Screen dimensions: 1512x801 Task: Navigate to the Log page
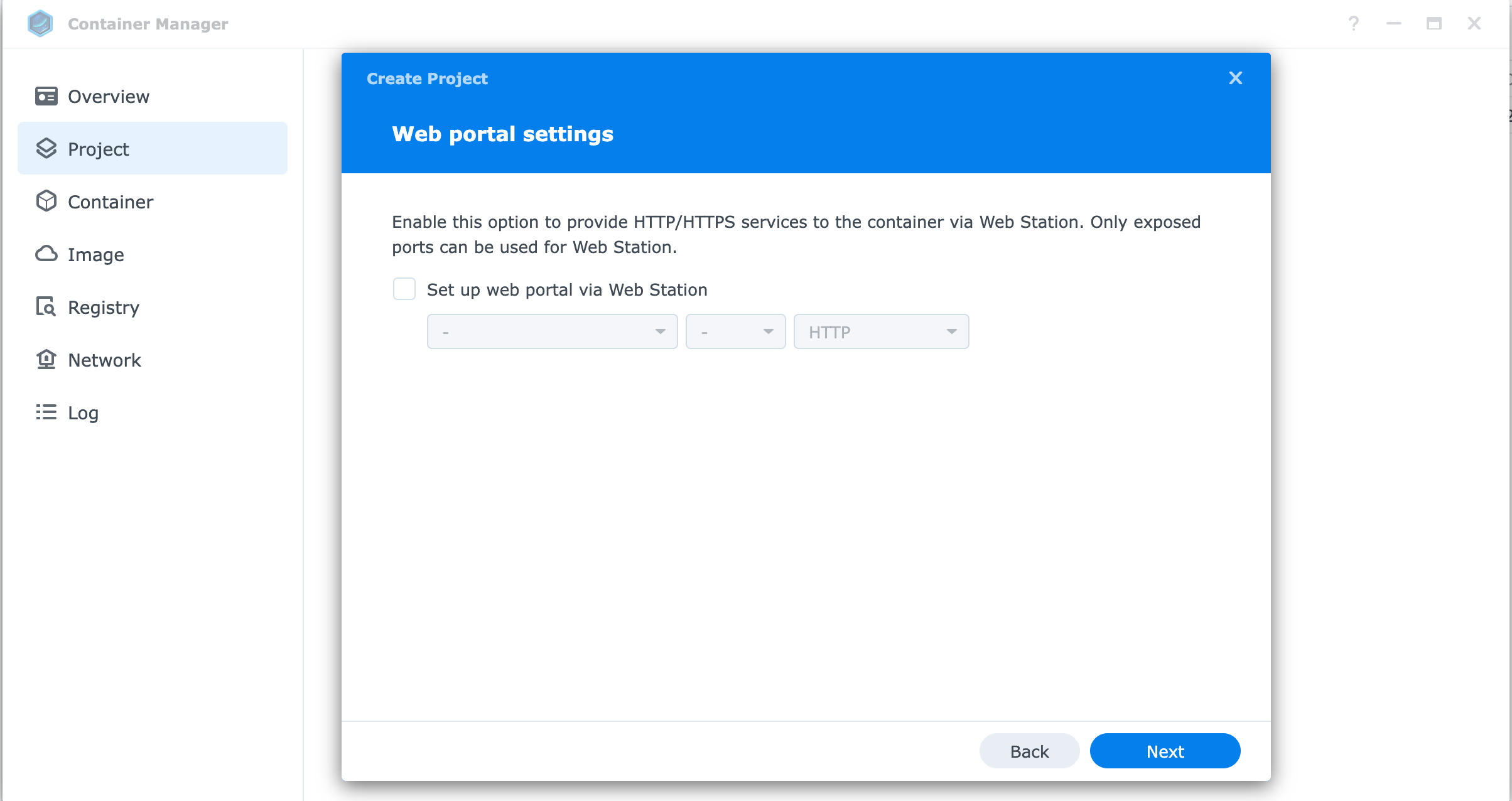tap(82, 412)
